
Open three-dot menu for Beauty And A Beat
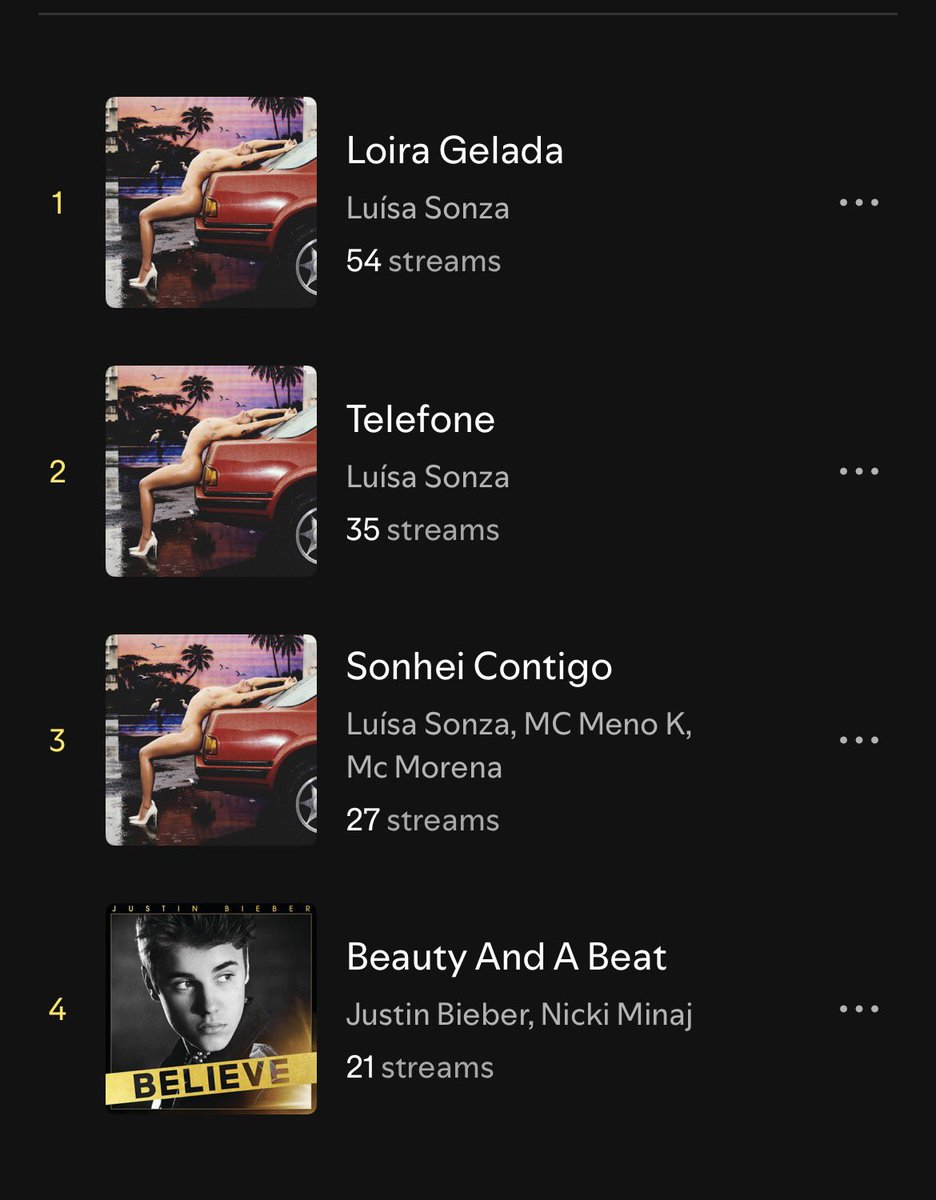pyautogui.click(x=858, y=1009)
